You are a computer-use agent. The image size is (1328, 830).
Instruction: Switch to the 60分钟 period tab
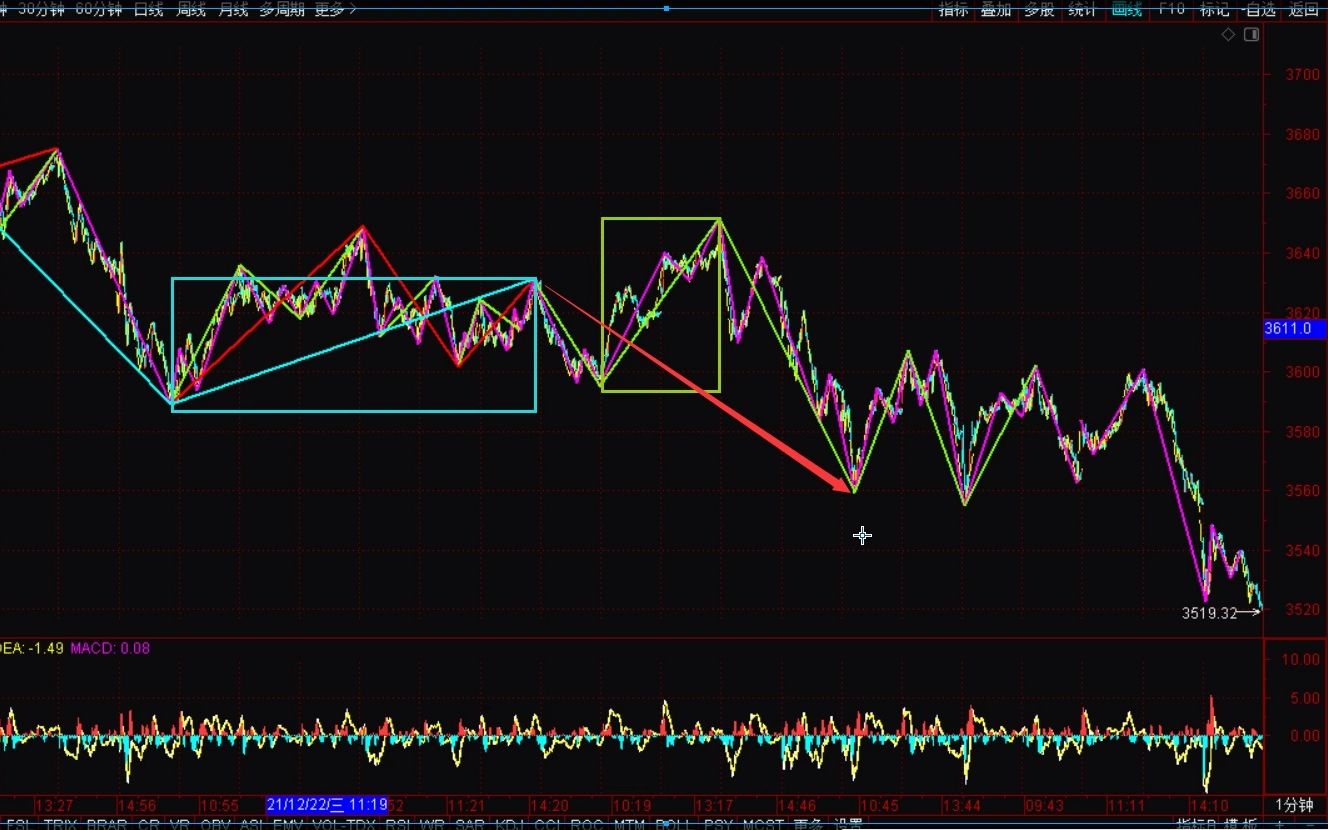point(99,9)
